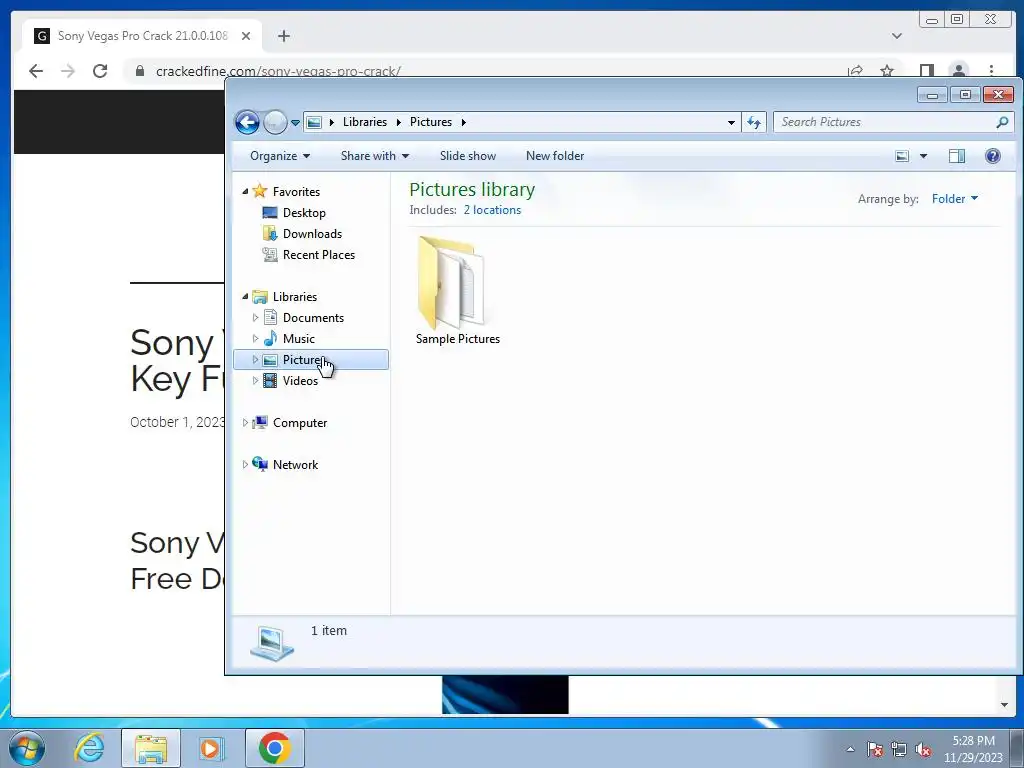Reload the Chrome page
This screenshot has width=1024, height=768.
(x=100, y=71)
